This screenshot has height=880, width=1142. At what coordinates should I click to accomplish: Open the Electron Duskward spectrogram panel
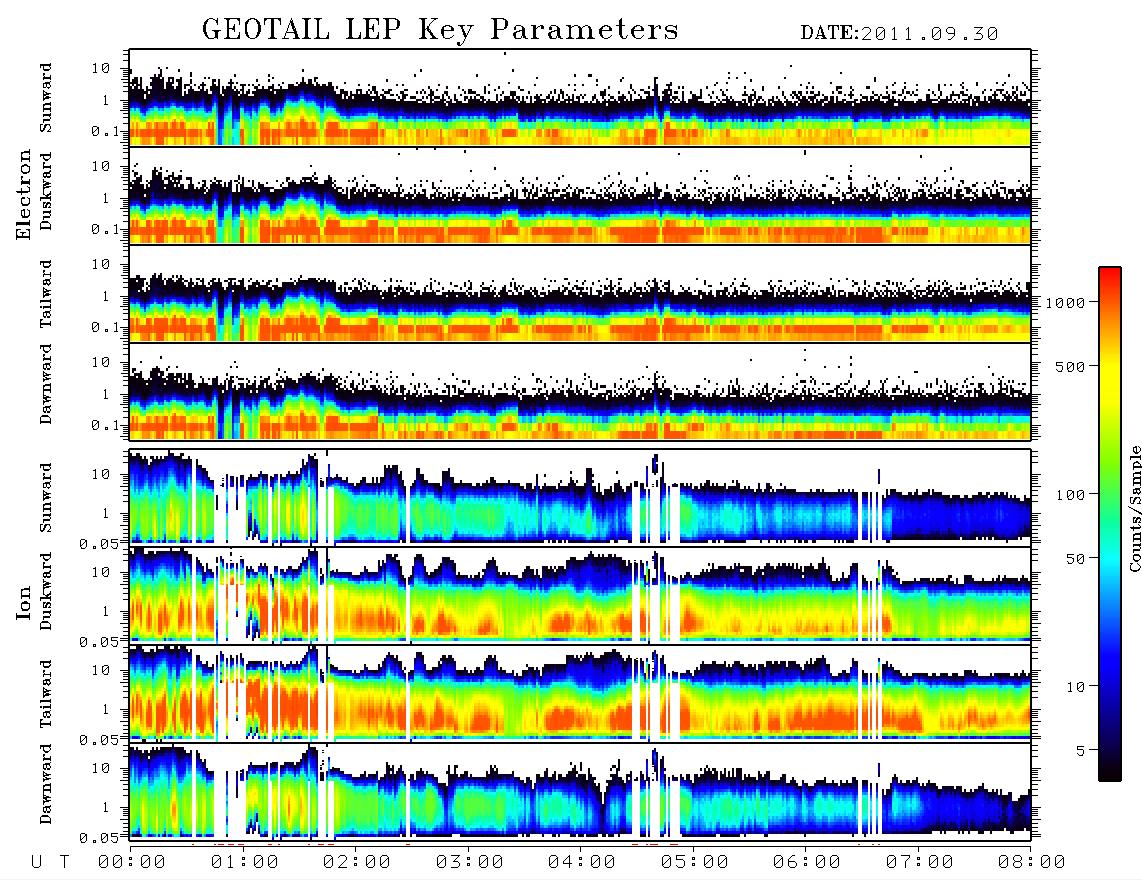[580, 195]
